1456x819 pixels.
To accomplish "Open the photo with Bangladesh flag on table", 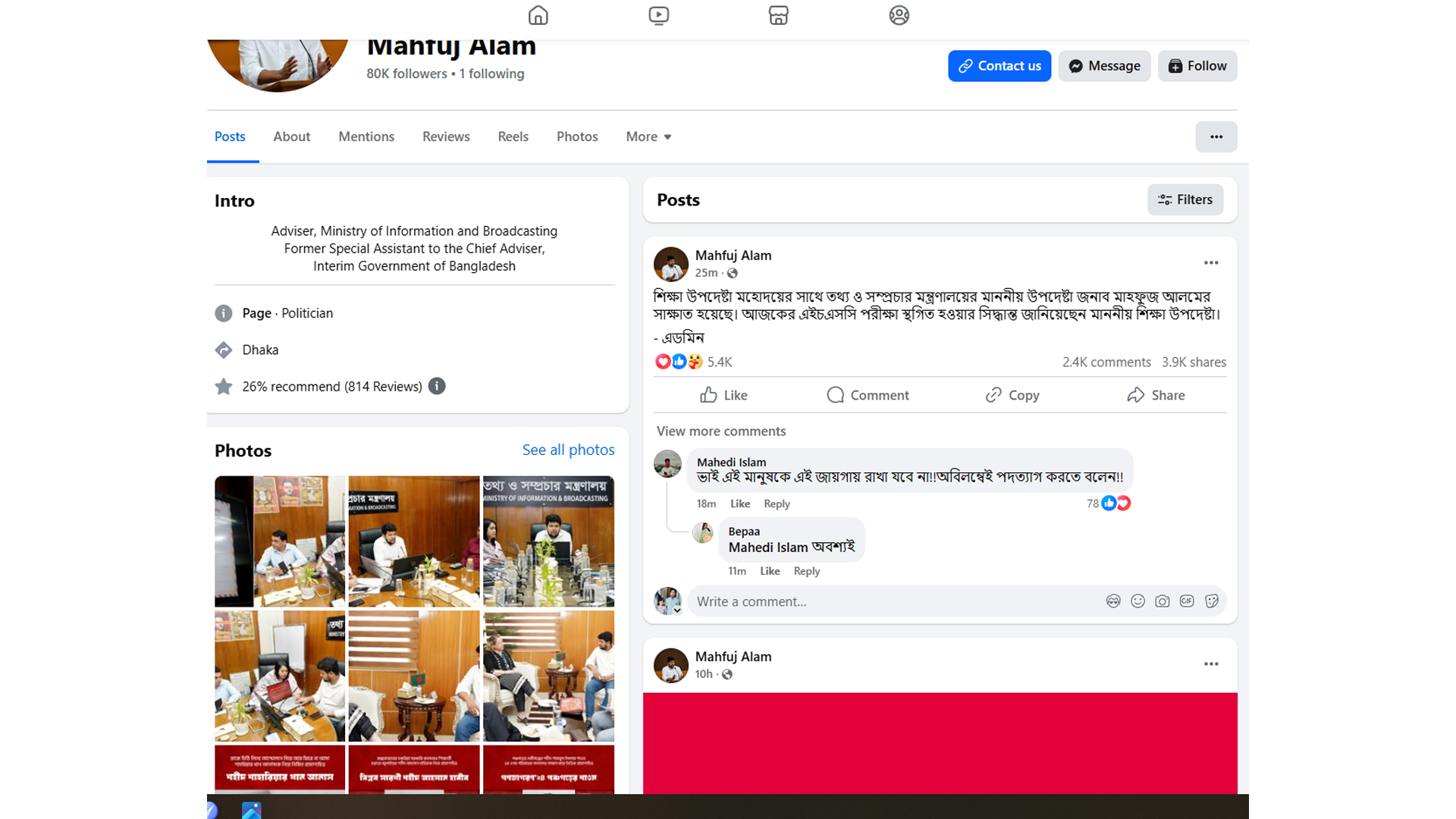I will [414, 676].
